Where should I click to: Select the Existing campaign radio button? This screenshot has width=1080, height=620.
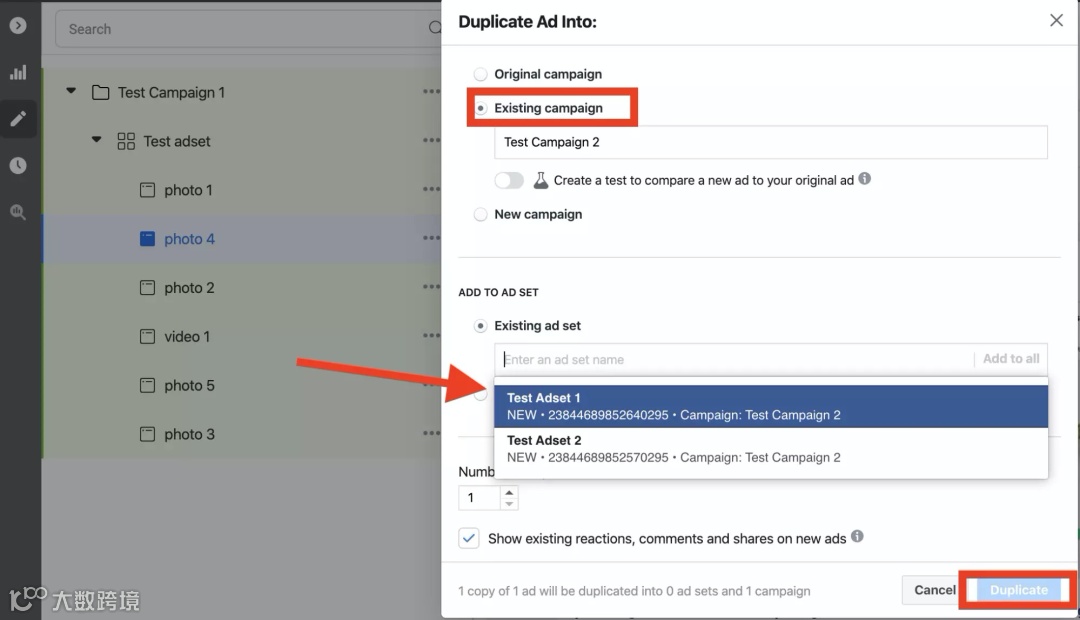(x=480, y=108)
